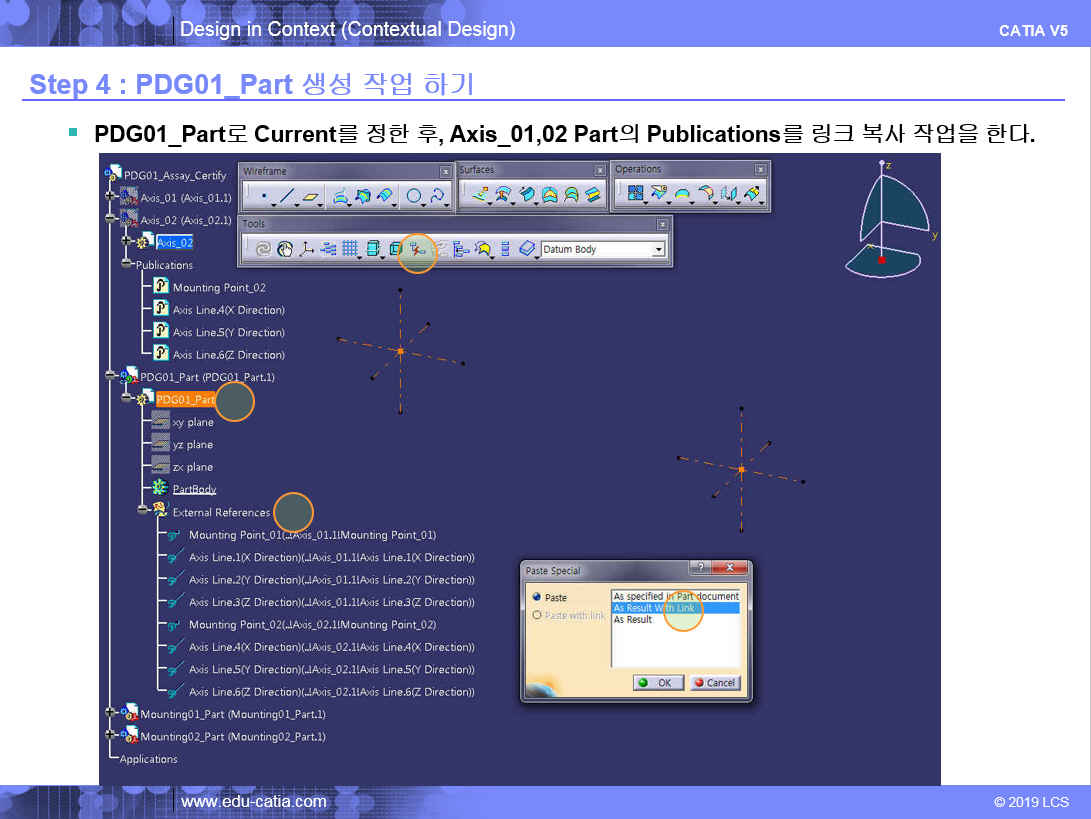
Task: Click the highlighted lightning-bolt icon in Tools toolbar
Action: pyautogui.click(x=416, y=250)
